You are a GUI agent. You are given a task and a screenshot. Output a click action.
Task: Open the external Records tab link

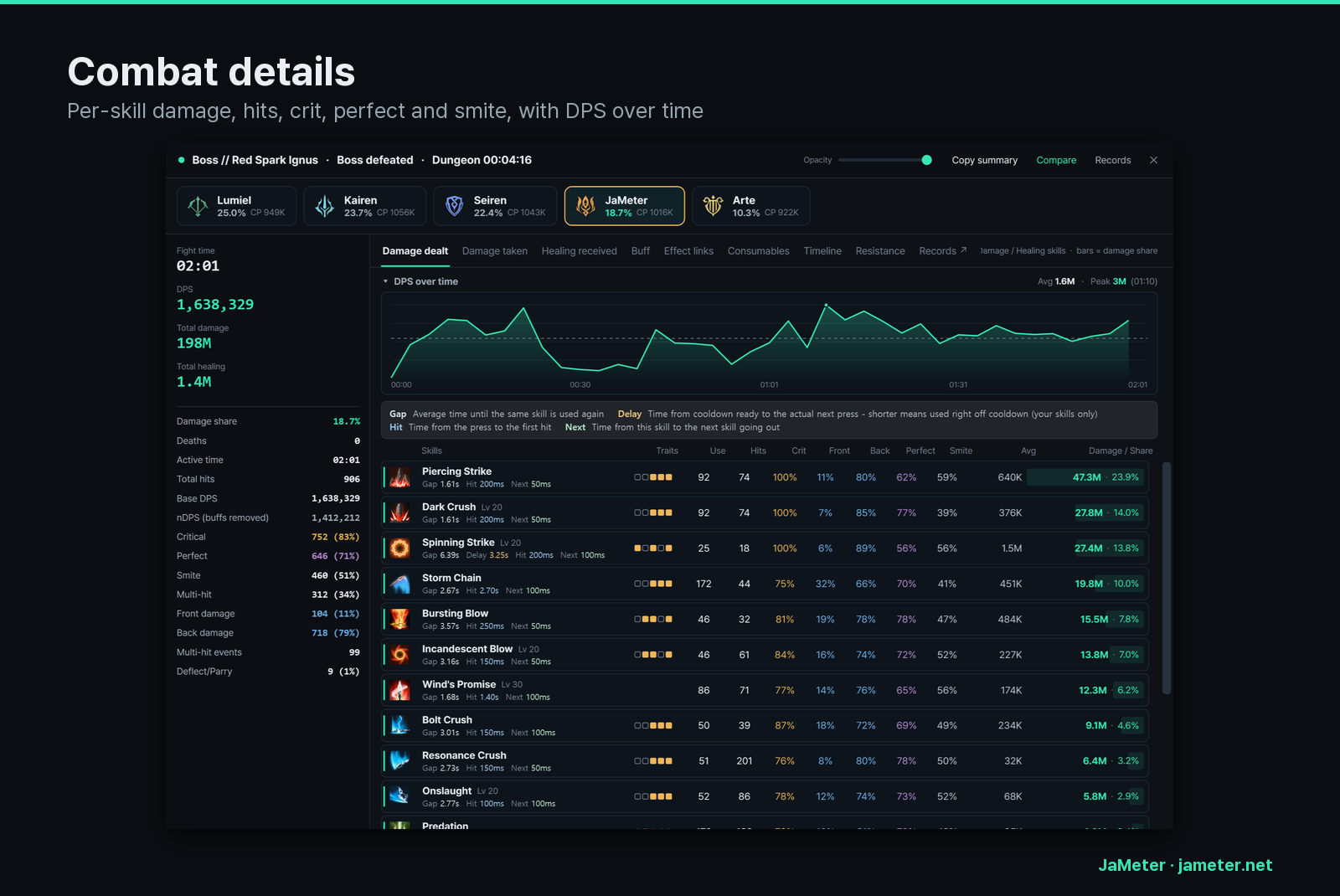click(943, 251)
